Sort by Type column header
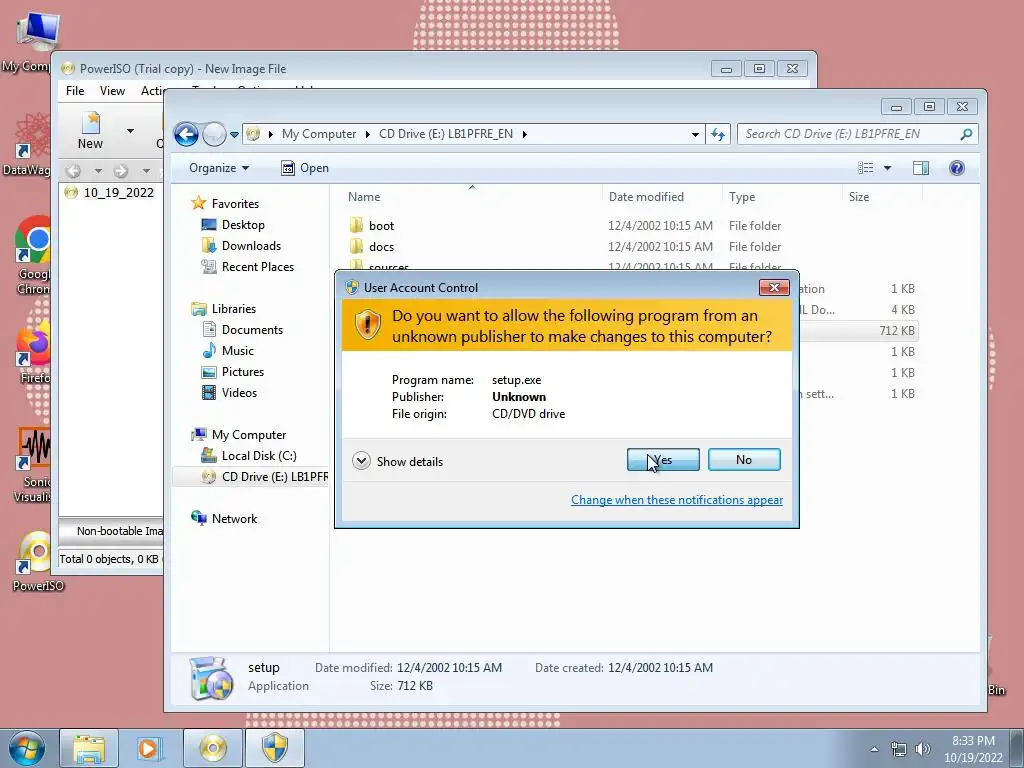1024x768 pixels. pyautogui.click(x=742, y=197)
